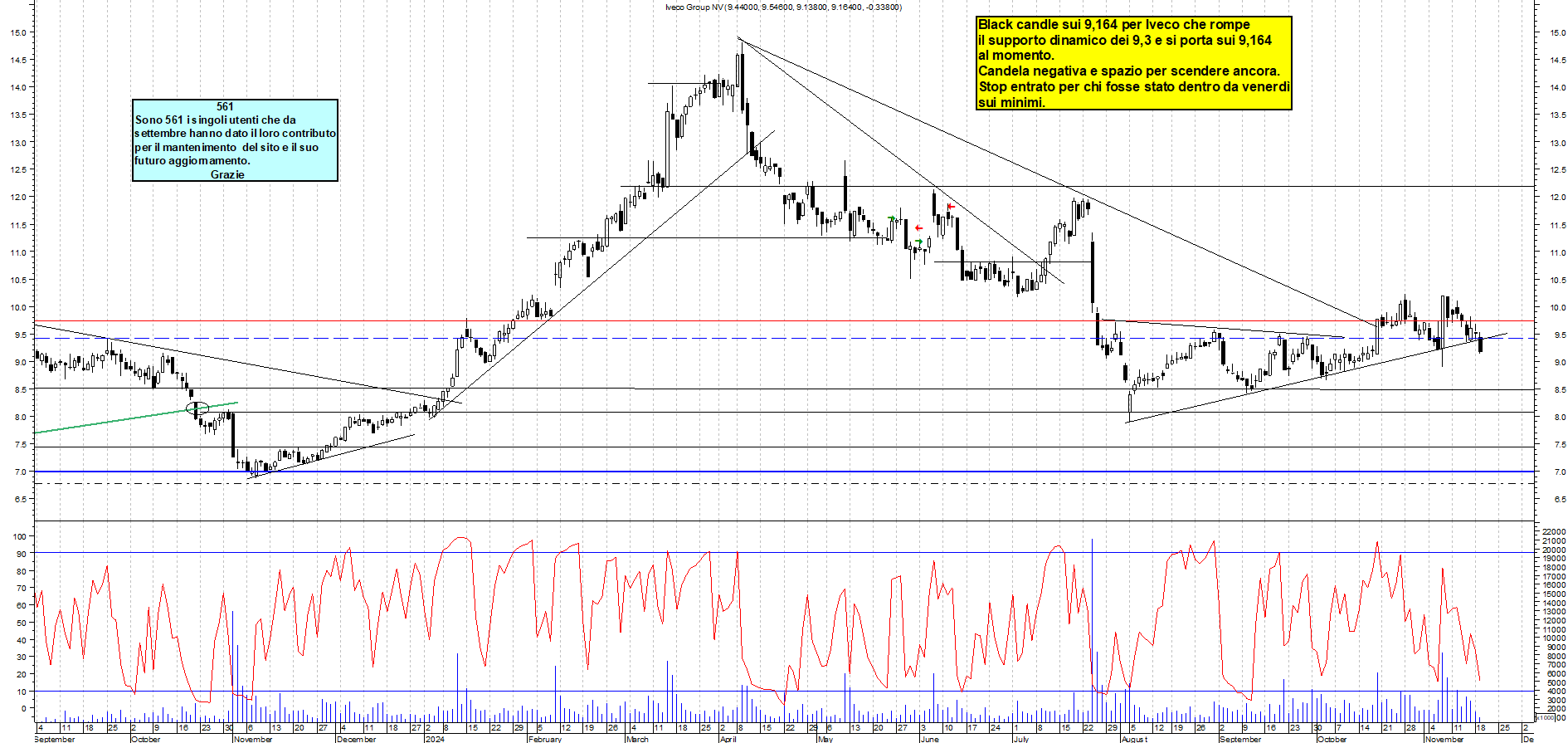Click the 'June' month label
Image resolution: width=1568 pixels, height=743 pixels.
click(x=930, y=739)
